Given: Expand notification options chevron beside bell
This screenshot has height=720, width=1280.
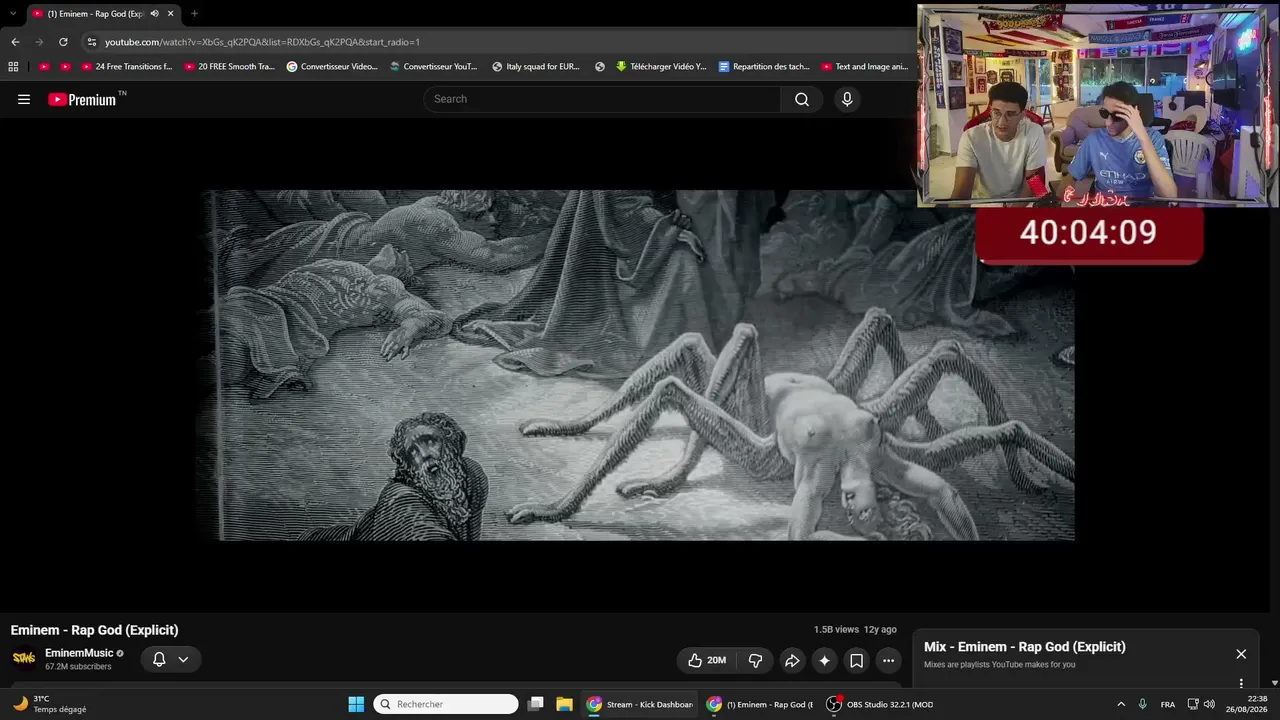Looking at the screenshot, I should pos(183,659).
